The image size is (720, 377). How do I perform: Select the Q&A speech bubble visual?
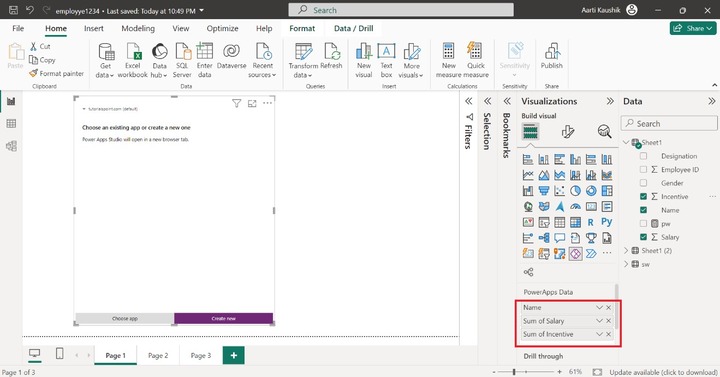(559, 238)
